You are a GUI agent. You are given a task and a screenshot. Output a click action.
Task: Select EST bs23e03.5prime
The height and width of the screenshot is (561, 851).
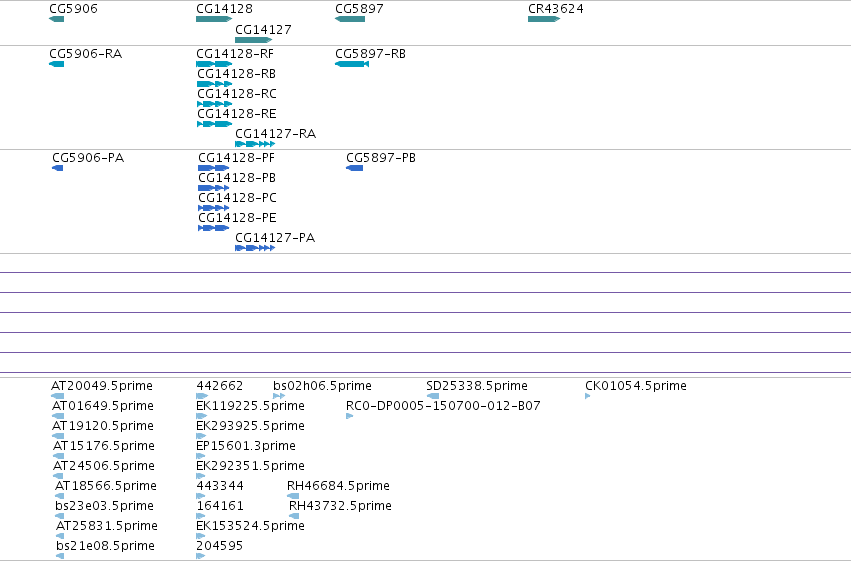[x=60, y=516]
